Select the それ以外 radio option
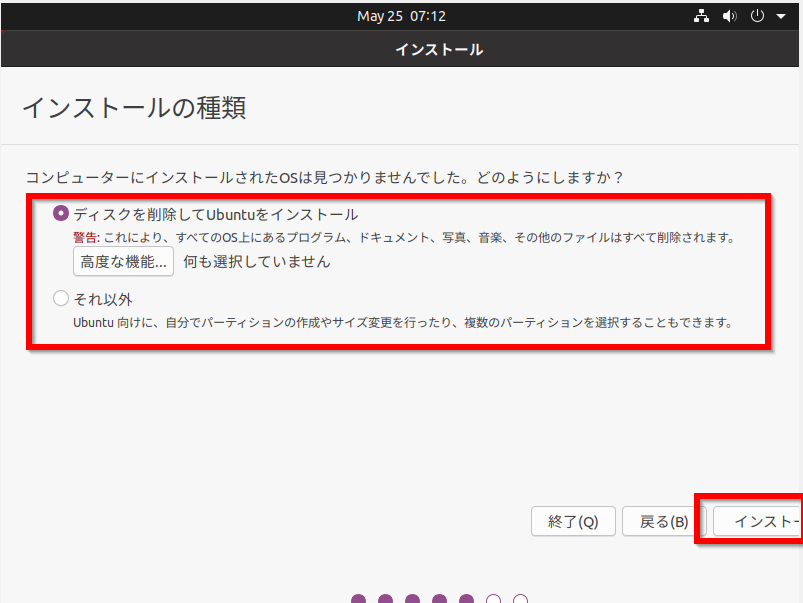The height and width of the screenshot is (603, 803). 61,298
